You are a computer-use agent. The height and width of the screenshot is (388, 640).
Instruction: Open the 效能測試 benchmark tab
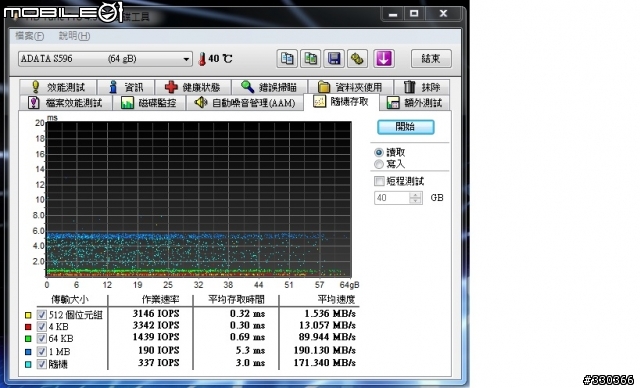(58, 87)
